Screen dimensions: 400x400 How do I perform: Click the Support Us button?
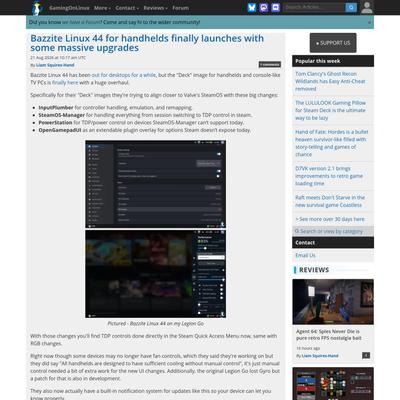[333, 43]
